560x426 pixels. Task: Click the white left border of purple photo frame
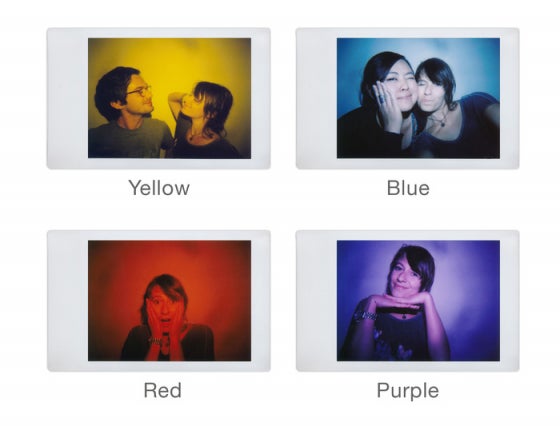pyautogui.click(x=316, y=301)
